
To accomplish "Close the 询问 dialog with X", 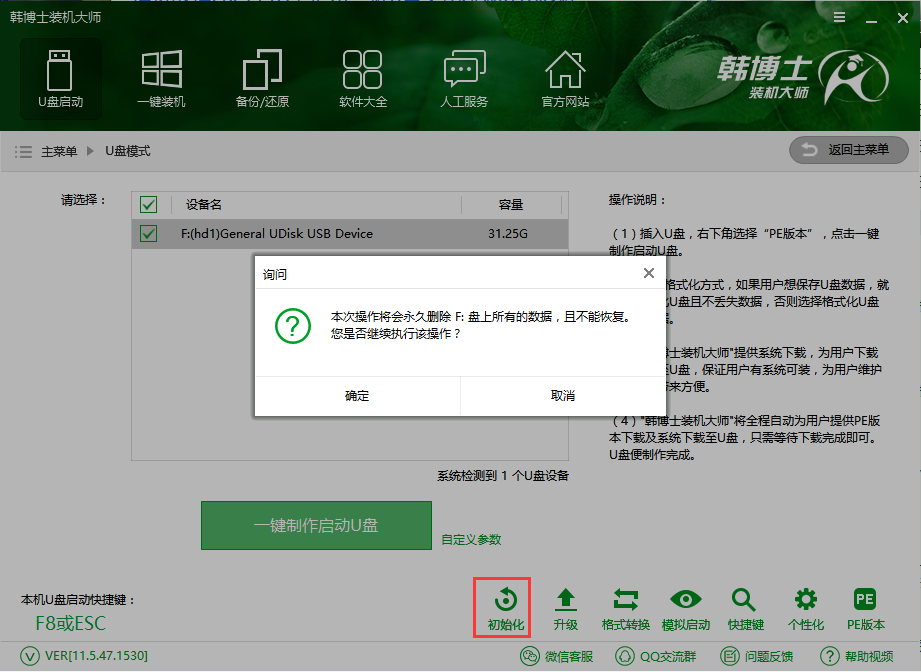I will [x=648, y=273].
